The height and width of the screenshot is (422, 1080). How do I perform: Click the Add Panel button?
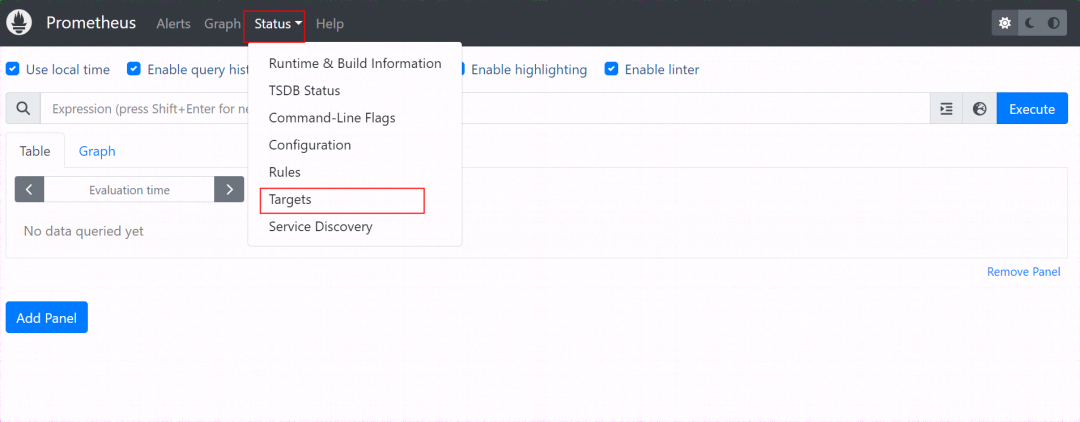point(47,317)
